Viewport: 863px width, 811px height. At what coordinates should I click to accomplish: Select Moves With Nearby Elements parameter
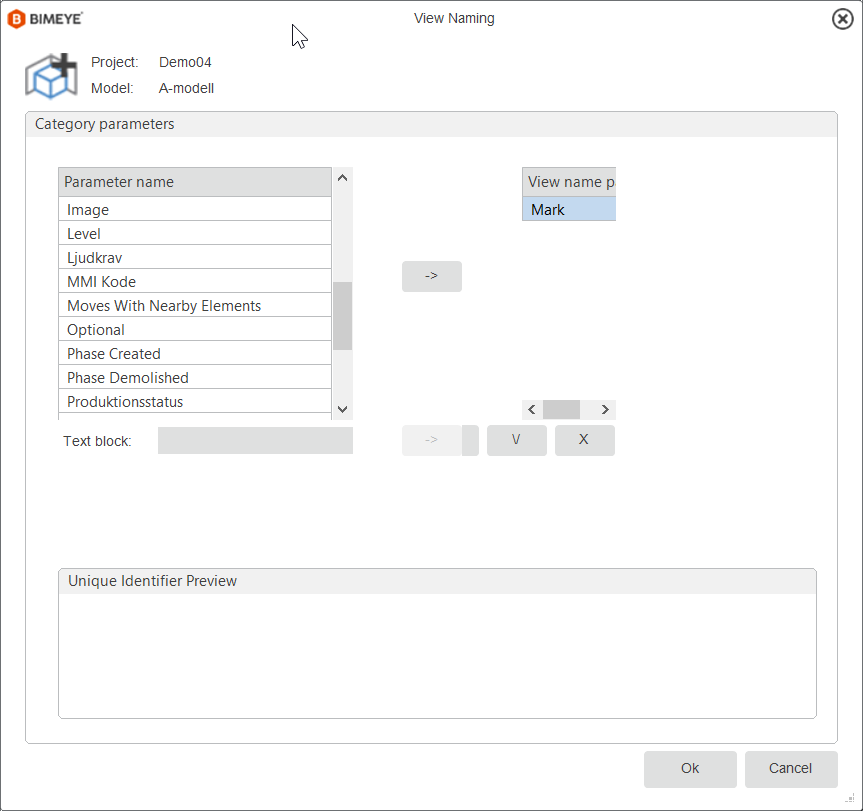195,306
